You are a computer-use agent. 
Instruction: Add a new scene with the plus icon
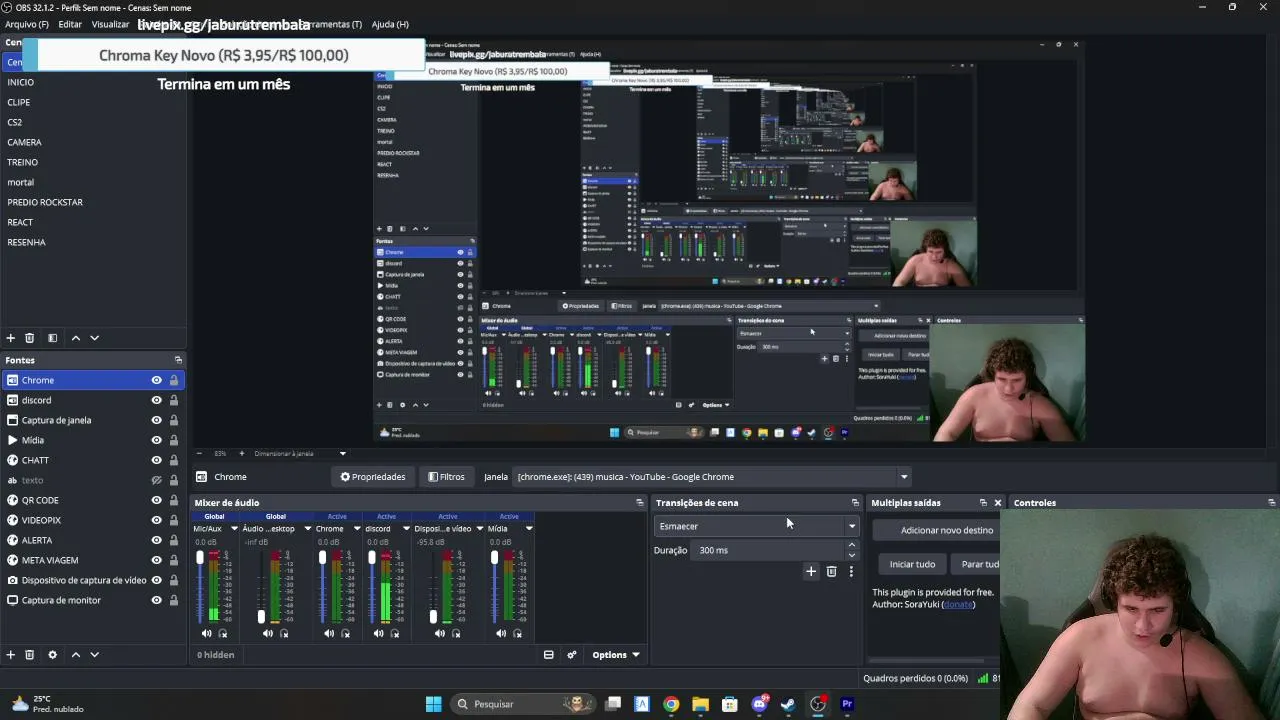tap(11, 338)
